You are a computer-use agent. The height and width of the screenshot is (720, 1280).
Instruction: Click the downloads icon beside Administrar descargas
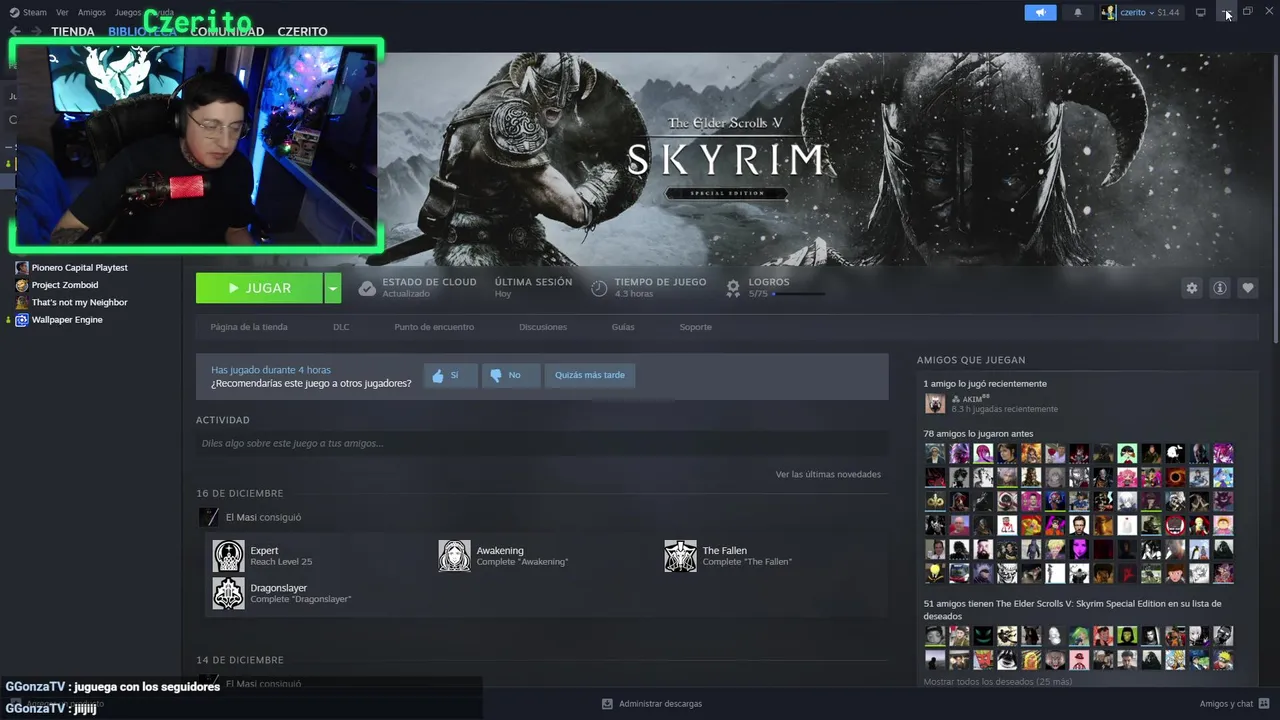607,704
